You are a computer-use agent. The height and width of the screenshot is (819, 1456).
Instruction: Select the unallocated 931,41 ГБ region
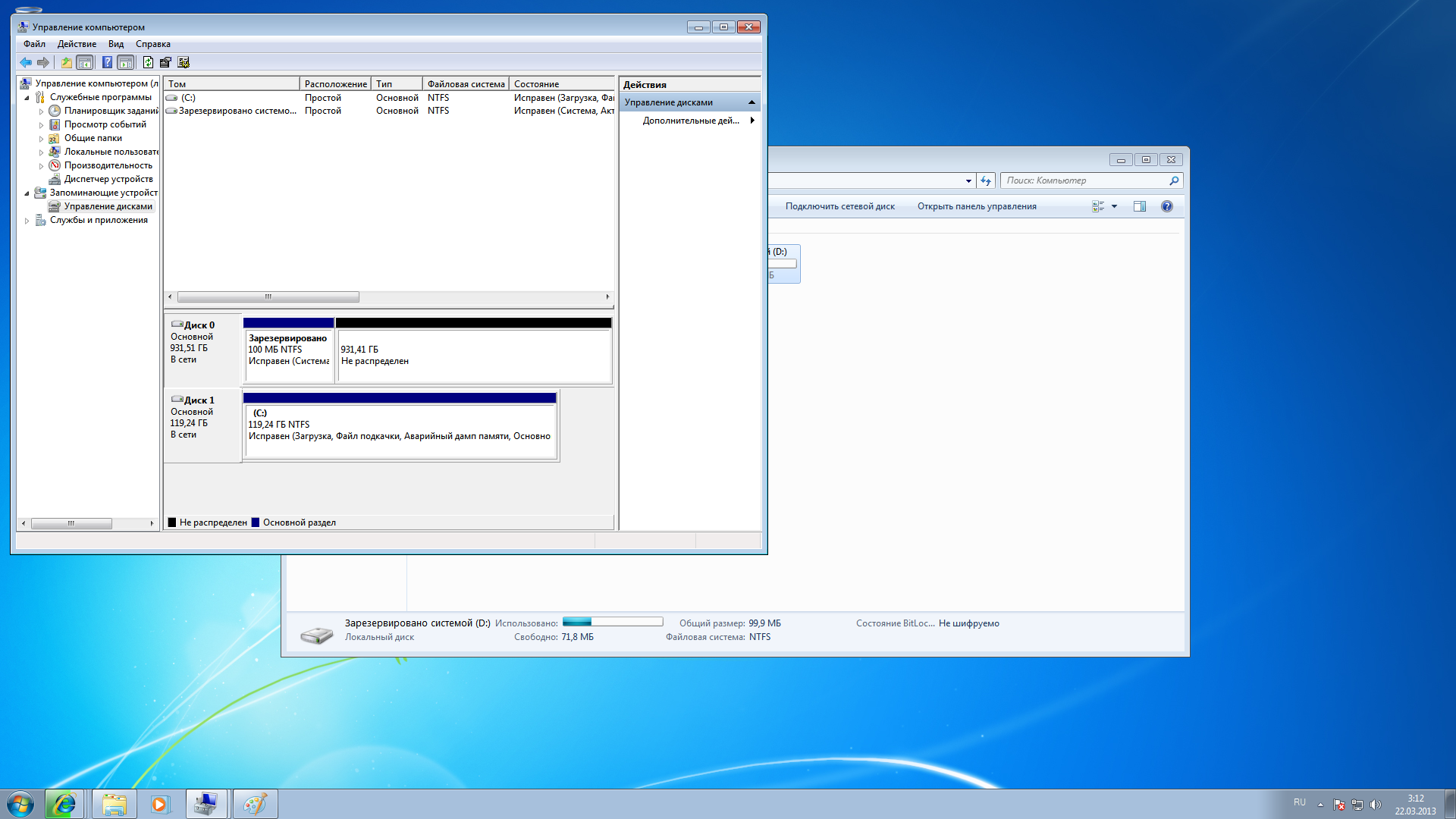474,355
